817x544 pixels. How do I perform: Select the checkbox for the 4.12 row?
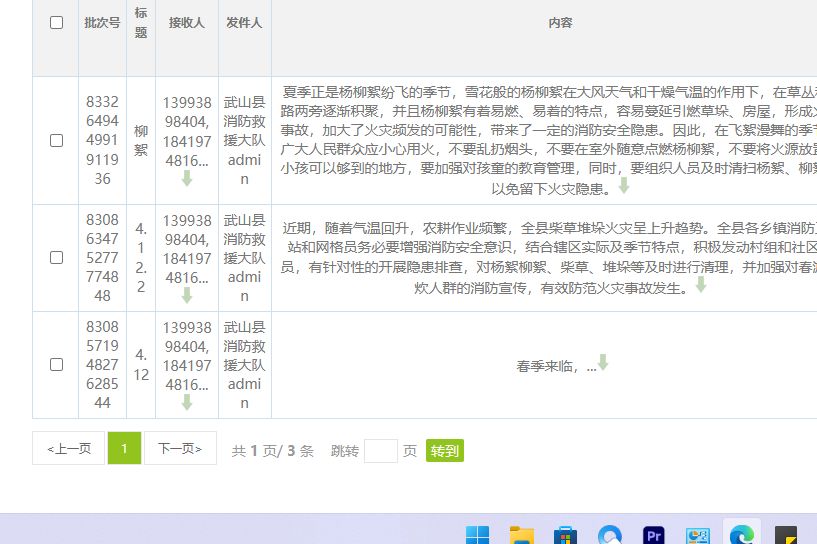point(56,365)
